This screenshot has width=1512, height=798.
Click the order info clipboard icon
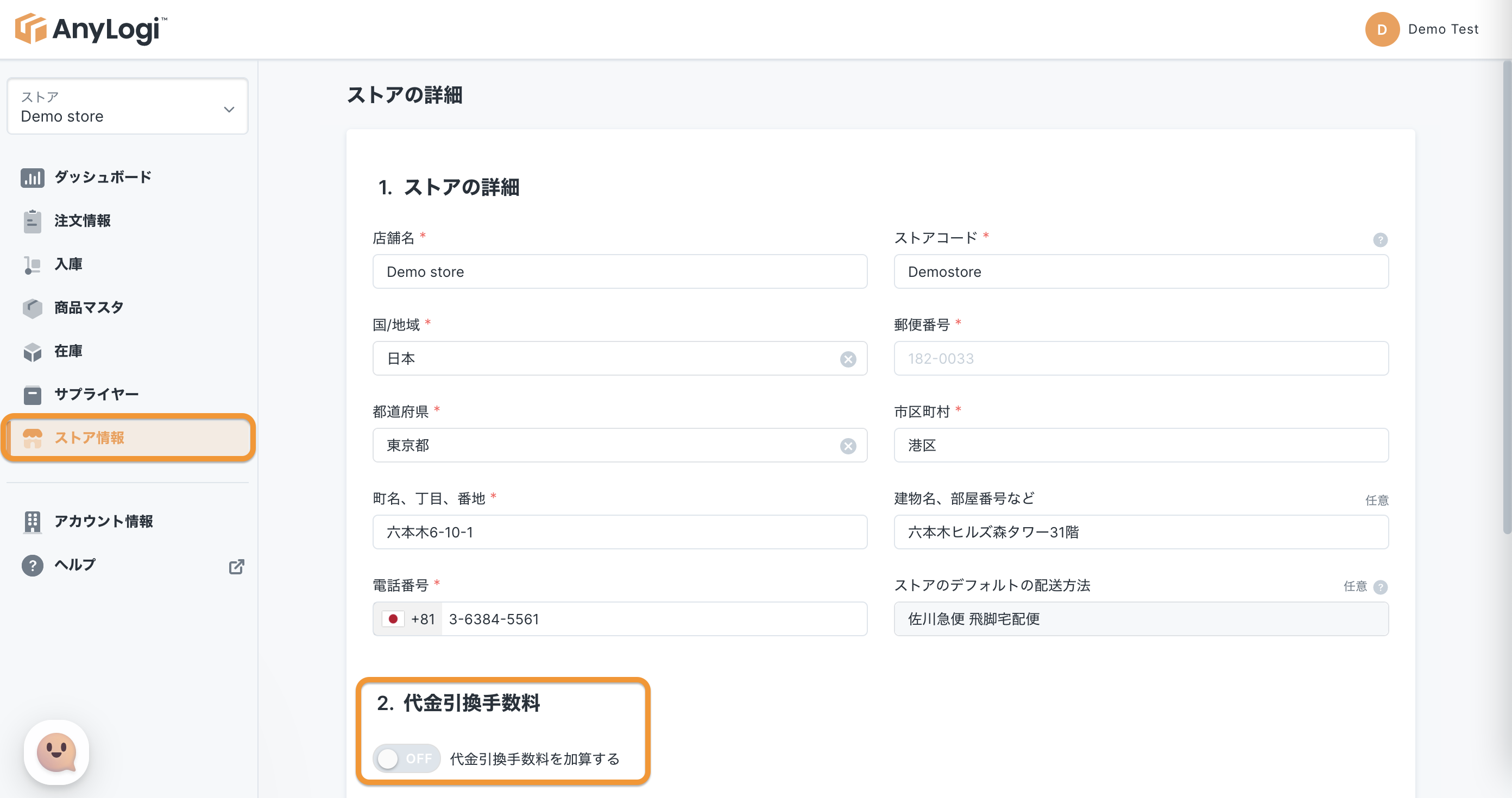tap(32, 221)
